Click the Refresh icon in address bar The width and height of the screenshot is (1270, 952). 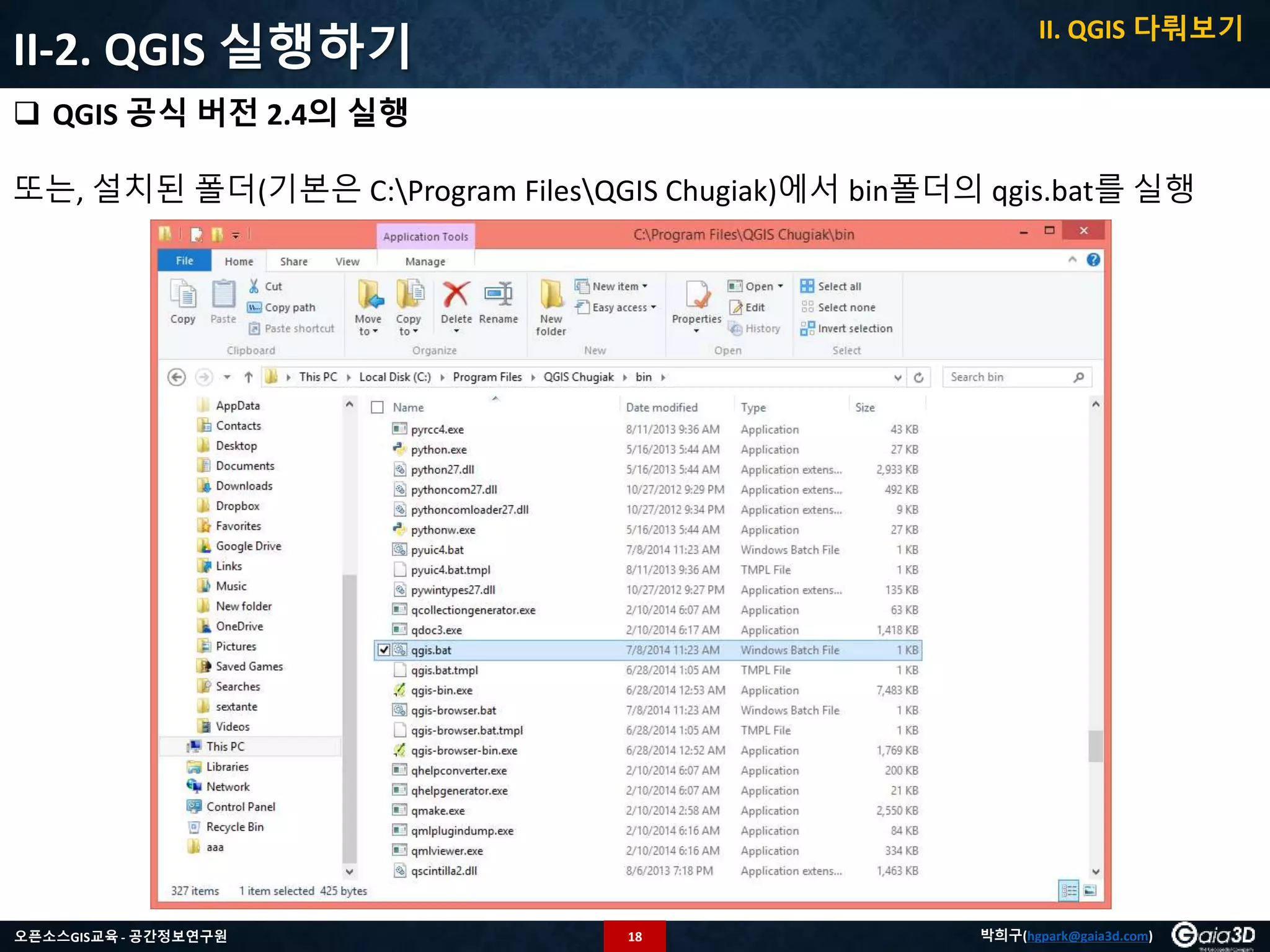(x=918, y=377)
